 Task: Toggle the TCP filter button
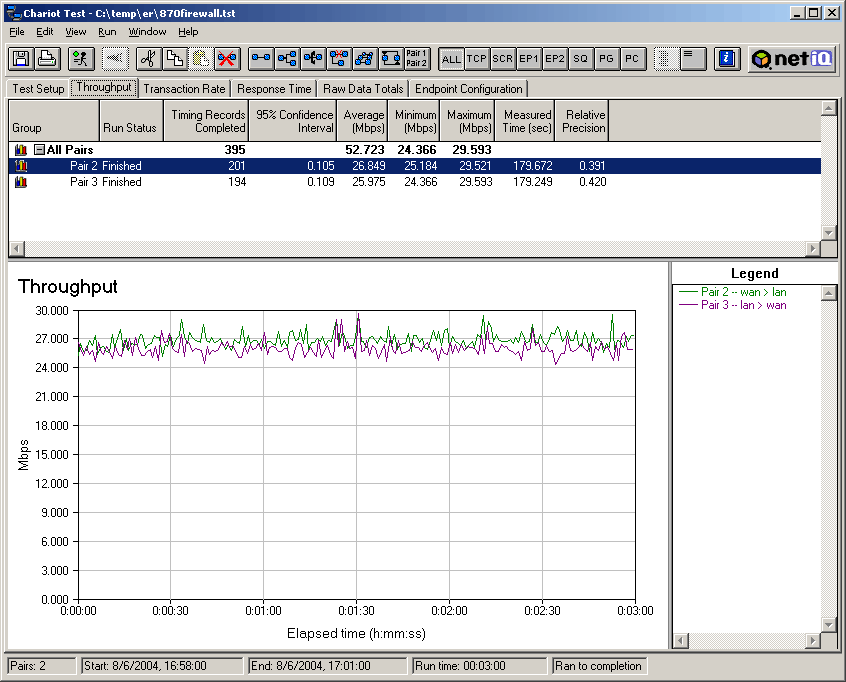(x=477, y=59)
